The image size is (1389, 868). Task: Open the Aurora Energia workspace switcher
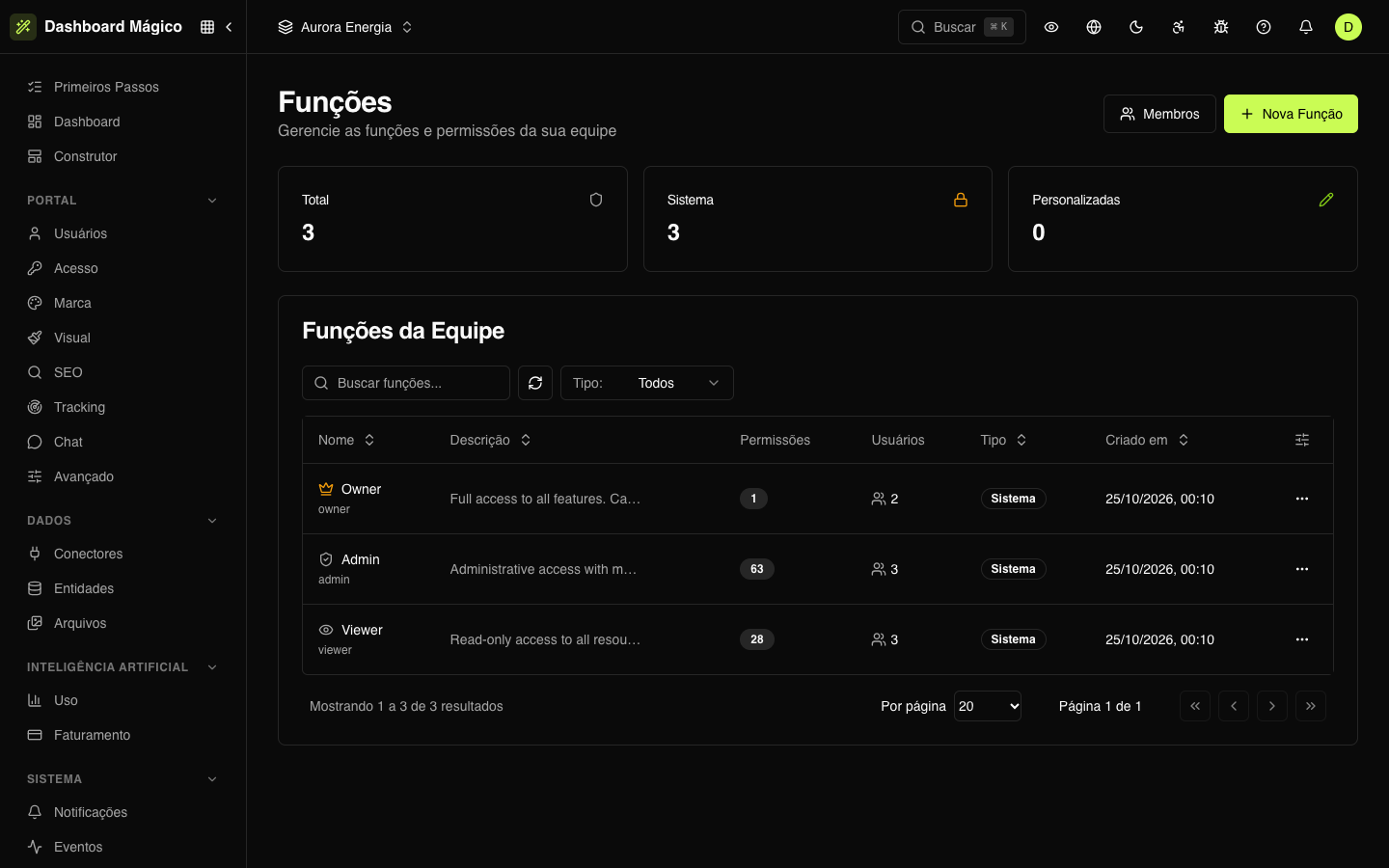click(x=345, y=27)
